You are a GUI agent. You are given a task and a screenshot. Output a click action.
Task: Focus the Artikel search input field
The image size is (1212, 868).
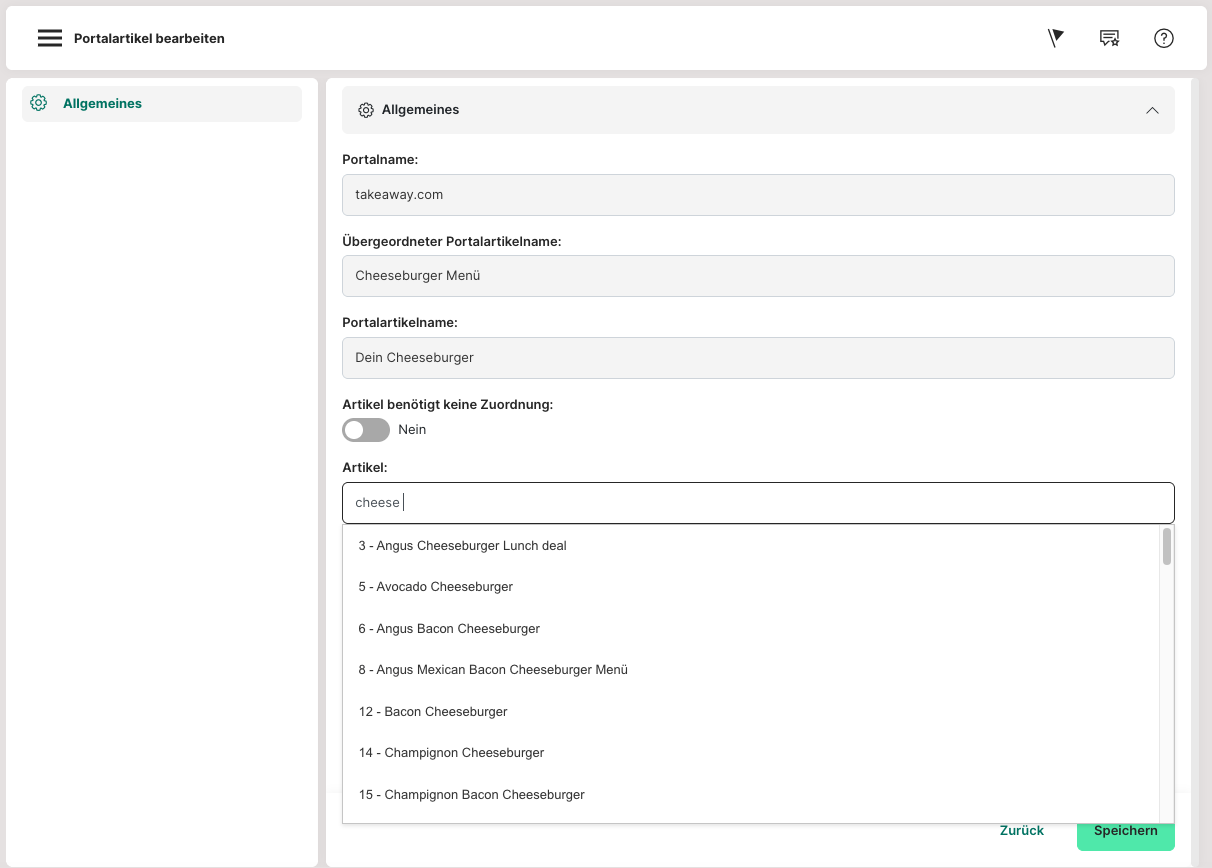click(757, 503)
